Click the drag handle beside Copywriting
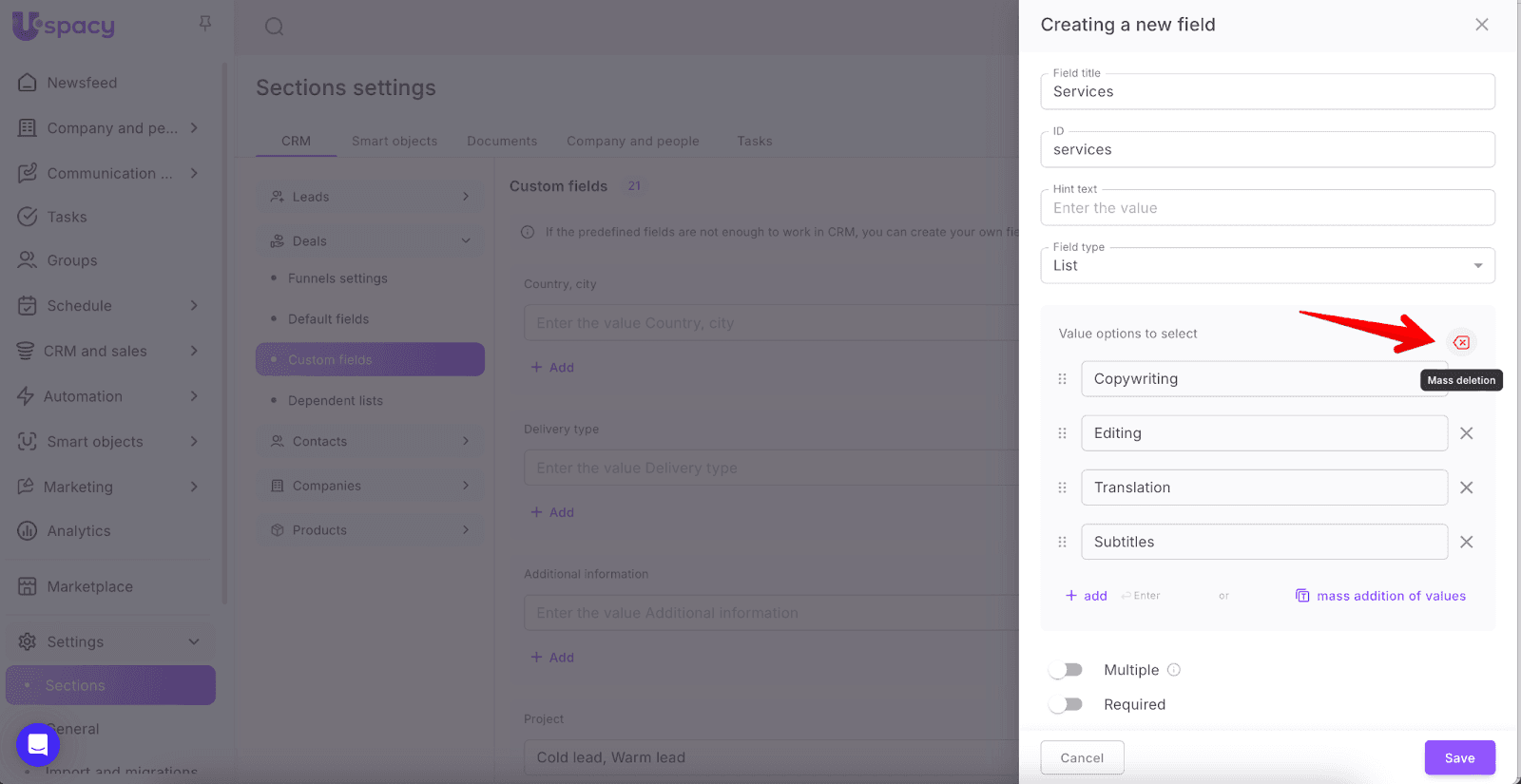 click(1062, 379)
